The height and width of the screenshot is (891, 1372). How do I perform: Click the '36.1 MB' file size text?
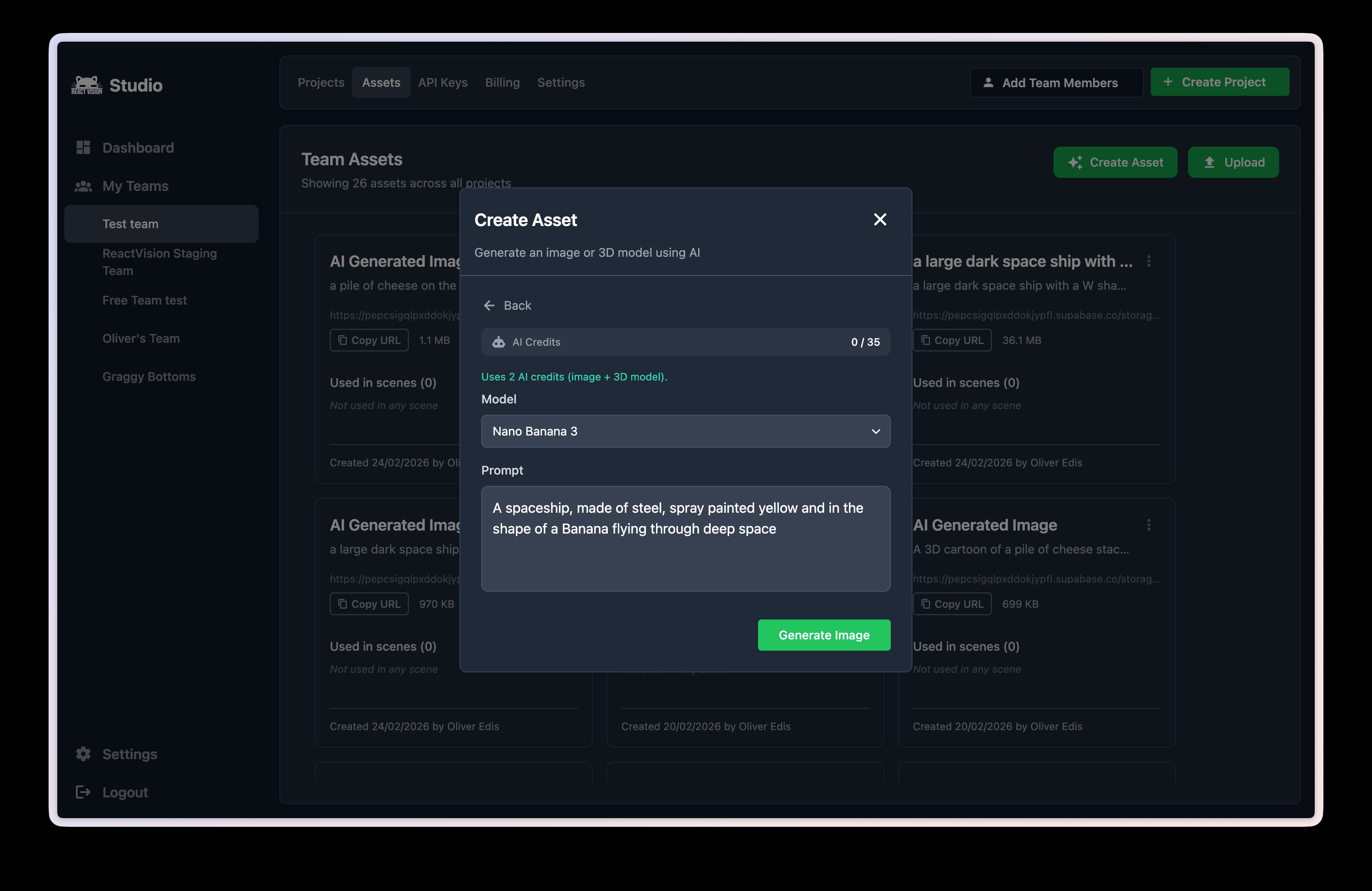point(1021,340)
